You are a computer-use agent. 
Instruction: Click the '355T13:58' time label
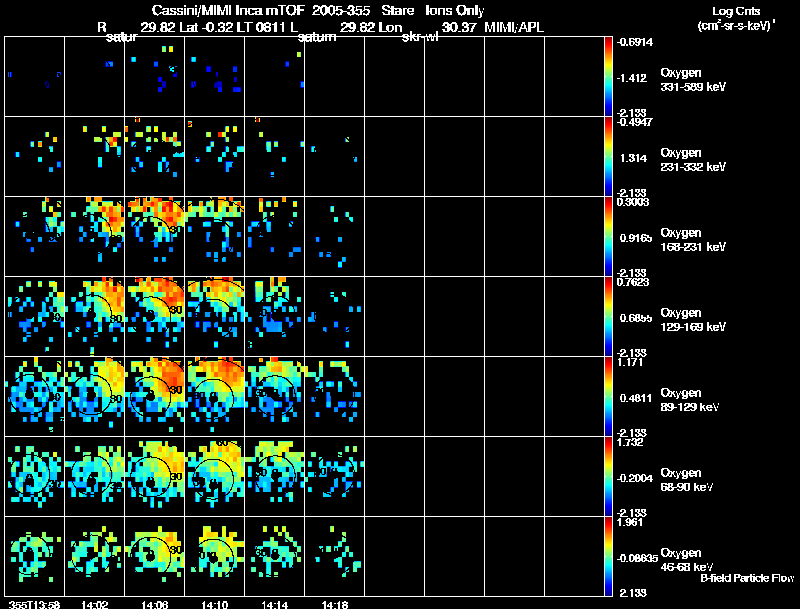point(35,604)
